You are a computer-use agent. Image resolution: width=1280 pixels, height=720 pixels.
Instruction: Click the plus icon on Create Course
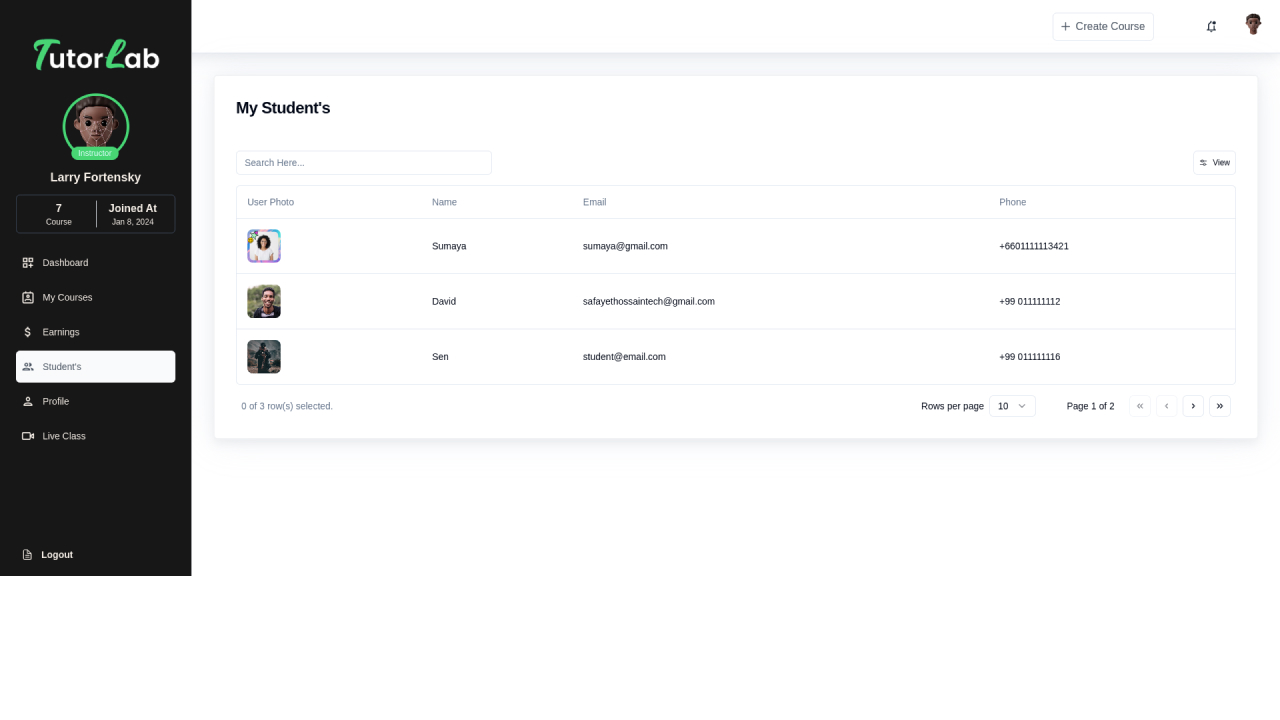pos(1065,26)
